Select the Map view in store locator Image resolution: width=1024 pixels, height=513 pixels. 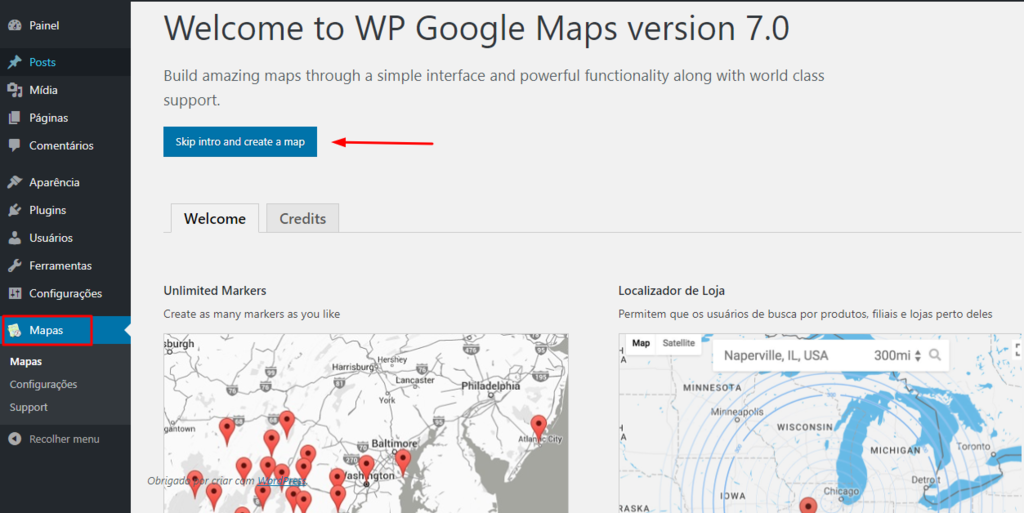tap(641, 343)
